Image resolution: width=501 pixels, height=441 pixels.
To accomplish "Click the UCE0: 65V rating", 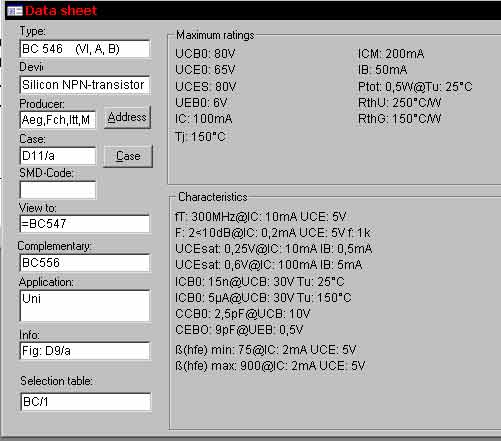I will click(x=205, y=70).
